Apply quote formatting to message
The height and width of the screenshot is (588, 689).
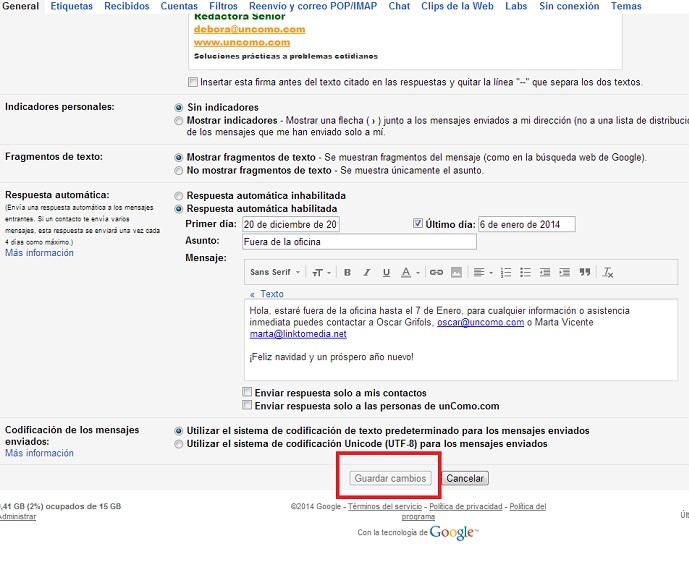(x=585, y=272)
